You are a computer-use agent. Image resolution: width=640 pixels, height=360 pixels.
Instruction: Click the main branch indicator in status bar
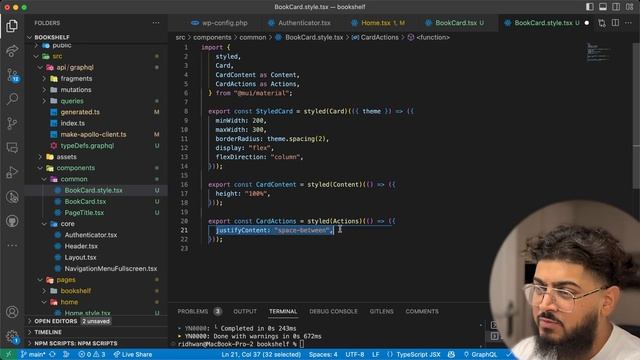coord(33,354)
